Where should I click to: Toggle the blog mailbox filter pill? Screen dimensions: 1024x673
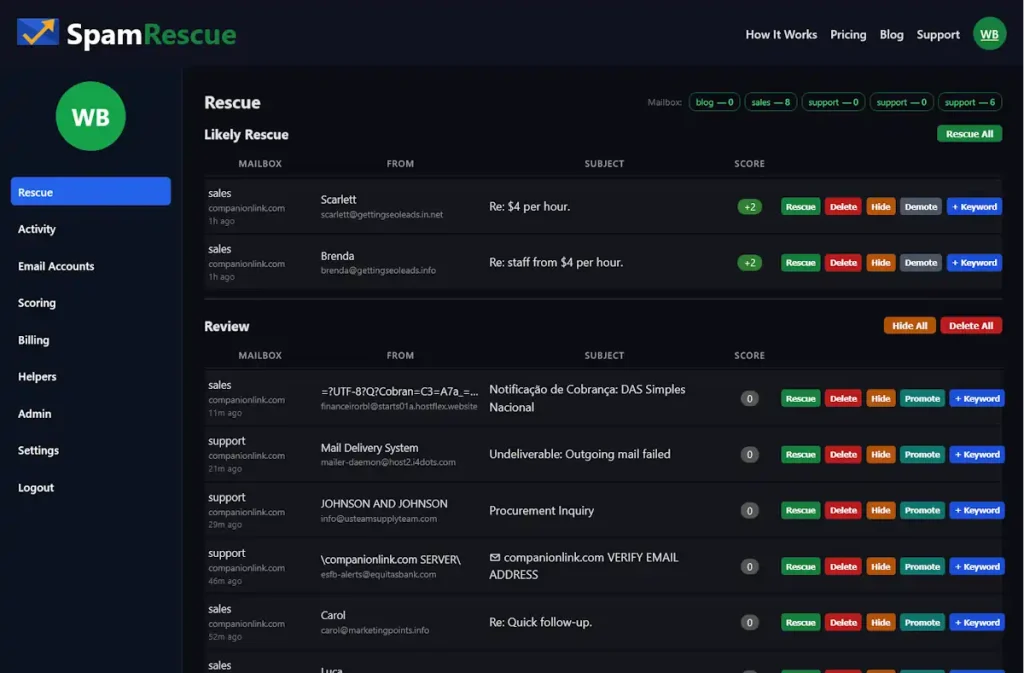(714, 102)
